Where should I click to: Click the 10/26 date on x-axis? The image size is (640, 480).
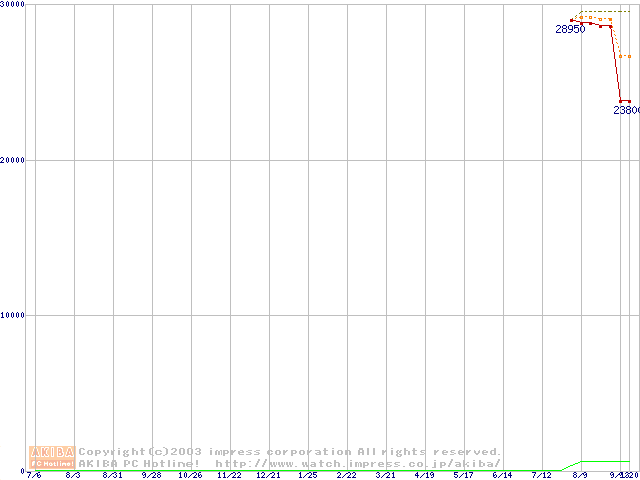click(x=190, y=475)
